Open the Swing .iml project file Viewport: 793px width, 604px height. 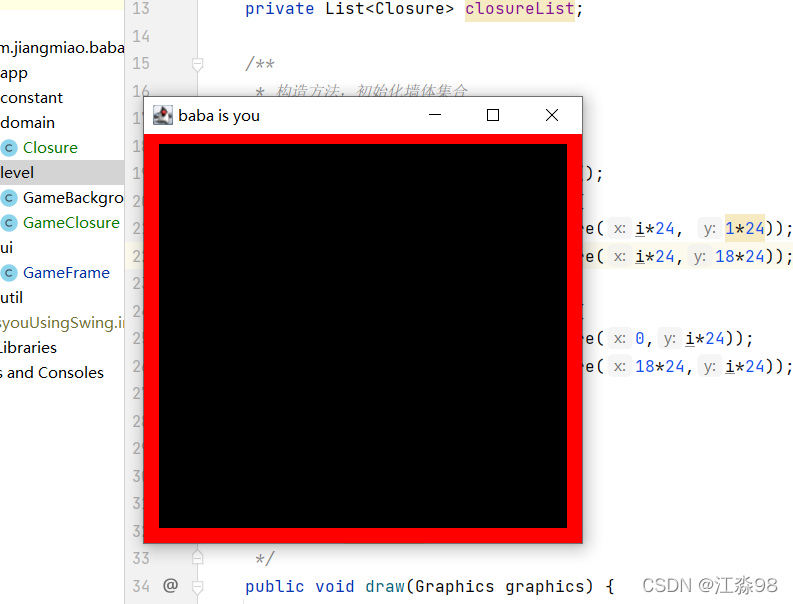62,323
